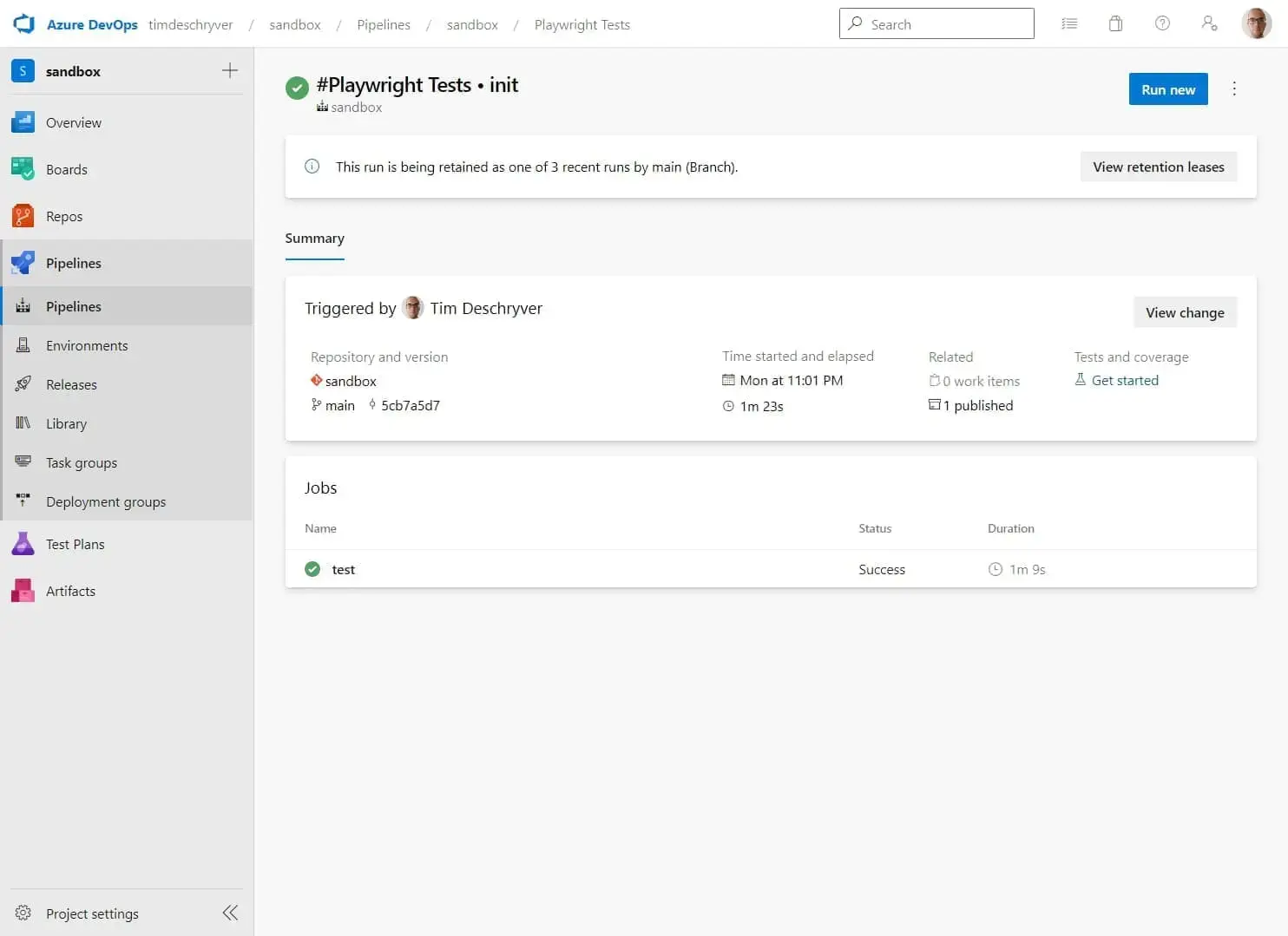Screen dimensions: 1288x936
Task: Open Boards in the sidebar
Action: [x=127, y=169]
